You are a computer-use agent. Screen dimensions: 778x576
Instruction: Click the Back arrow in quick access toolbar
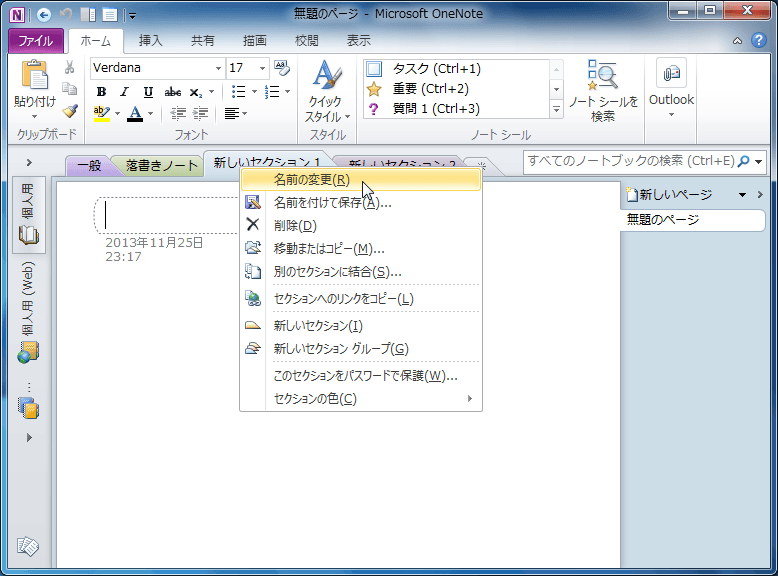tap(44, 15)
